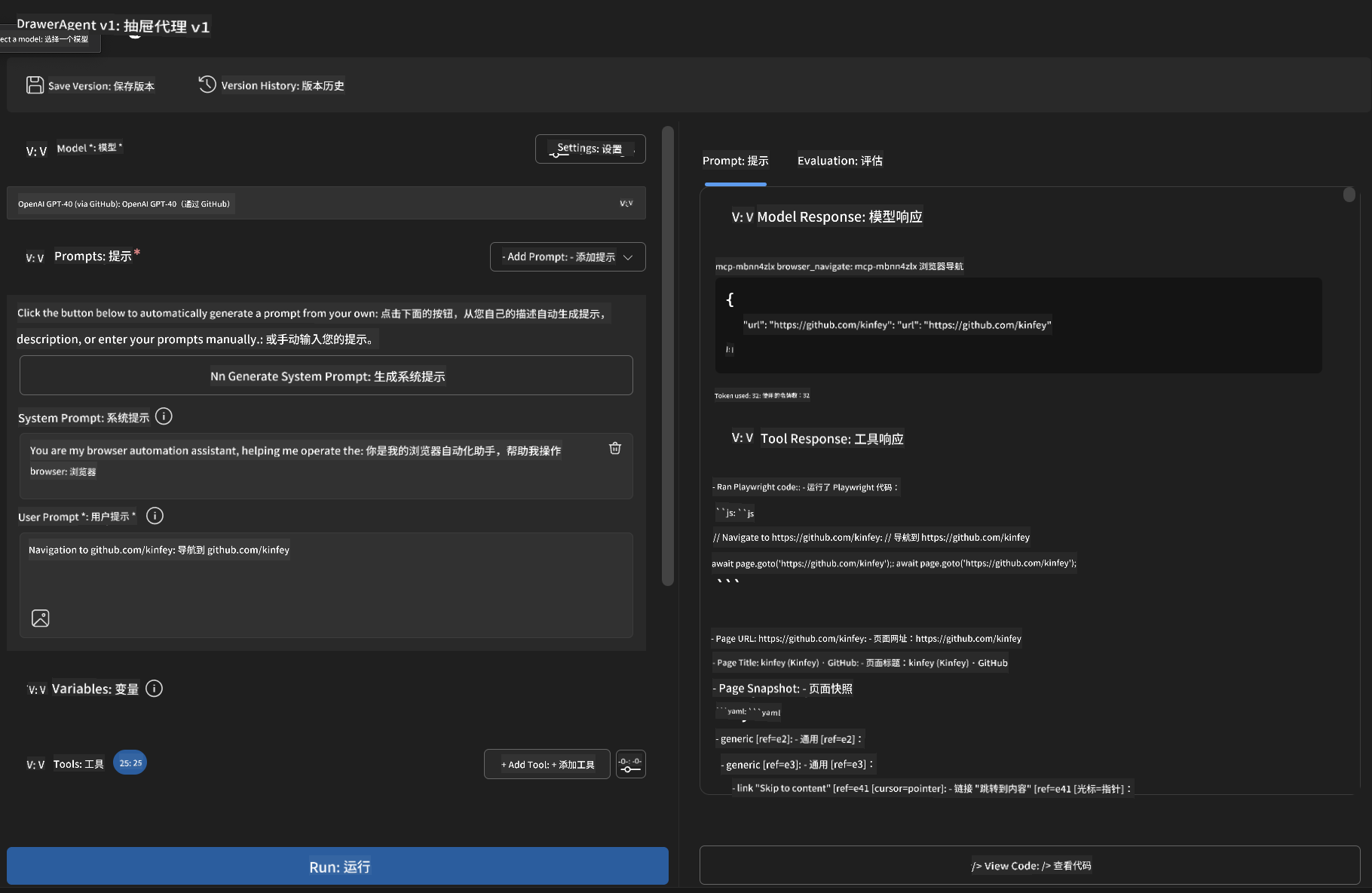1372x893 pixels.
Task: Click the Page Snapshot heading
Action: [782, 689]
